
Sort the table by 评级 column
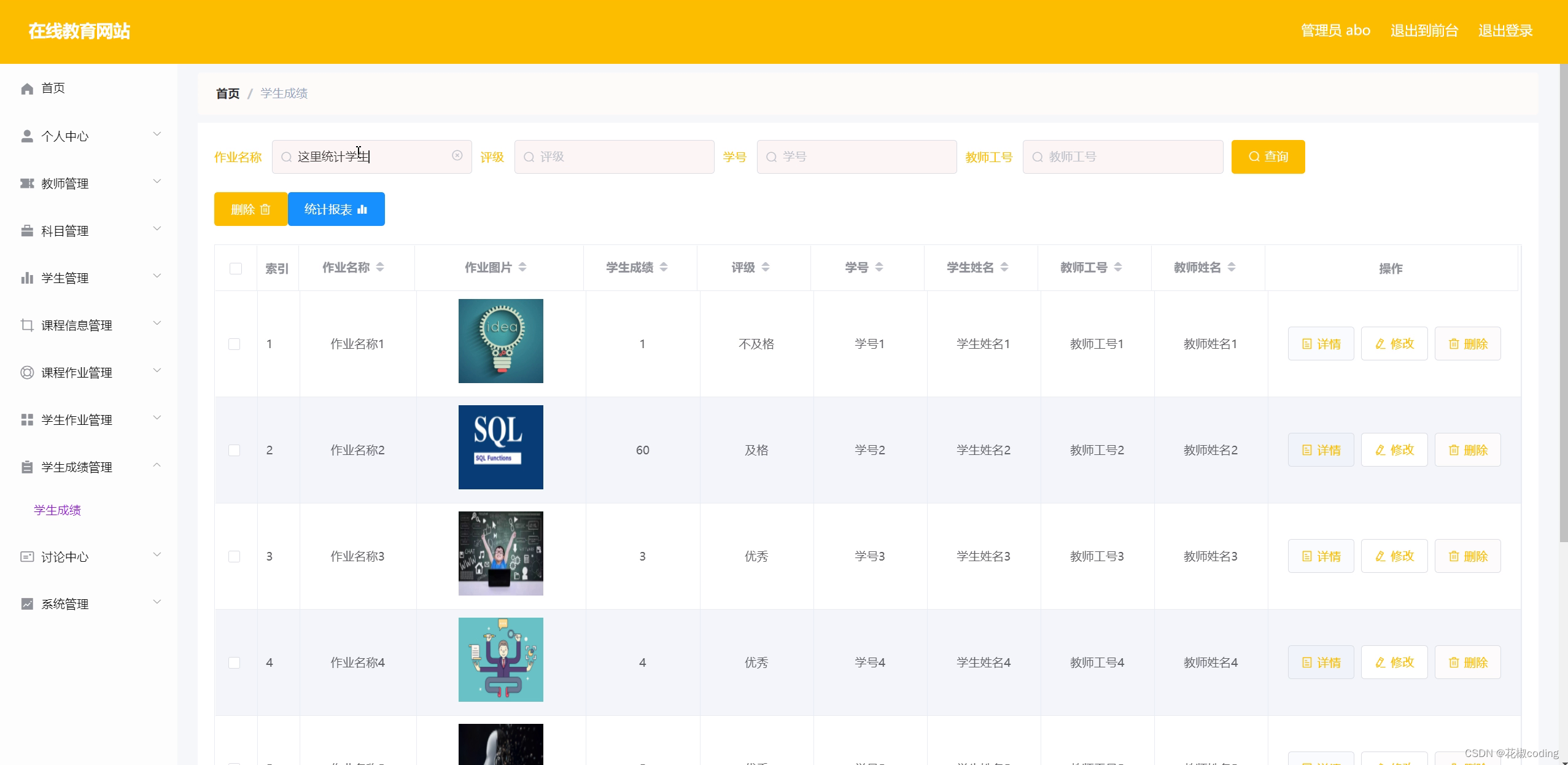766,267
